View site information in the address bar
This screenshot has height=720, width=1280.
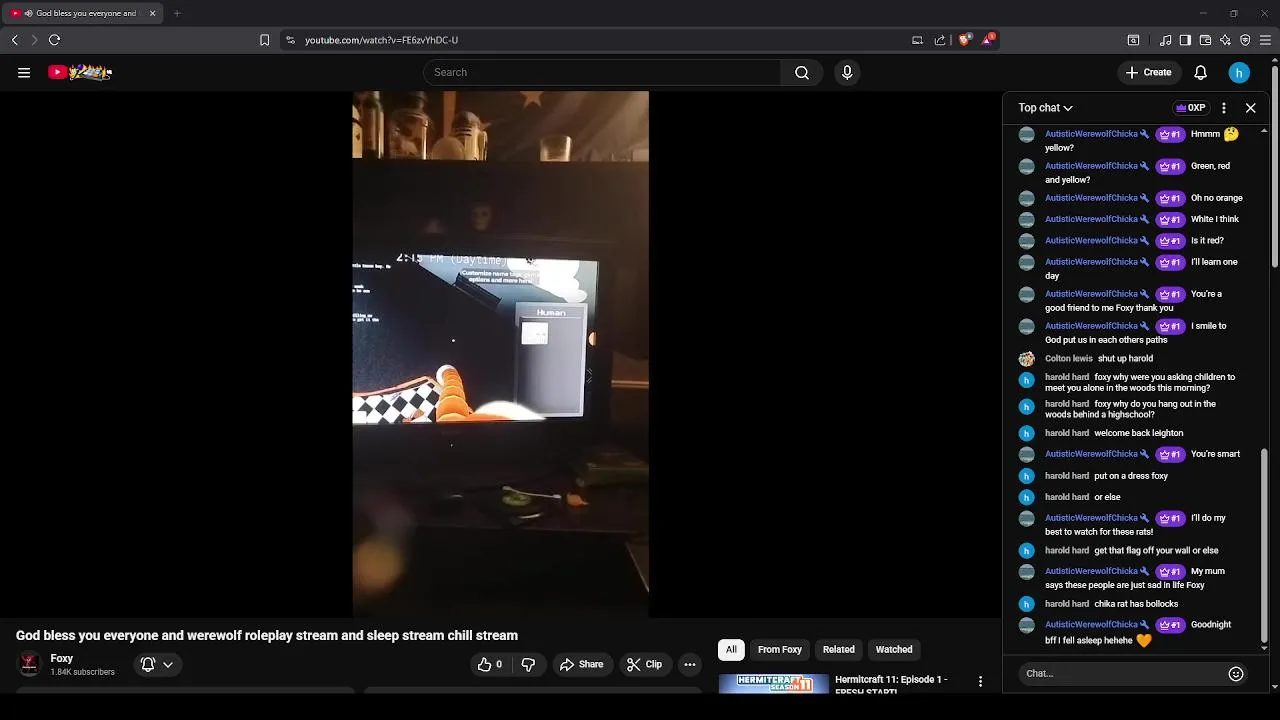point(290,40)
